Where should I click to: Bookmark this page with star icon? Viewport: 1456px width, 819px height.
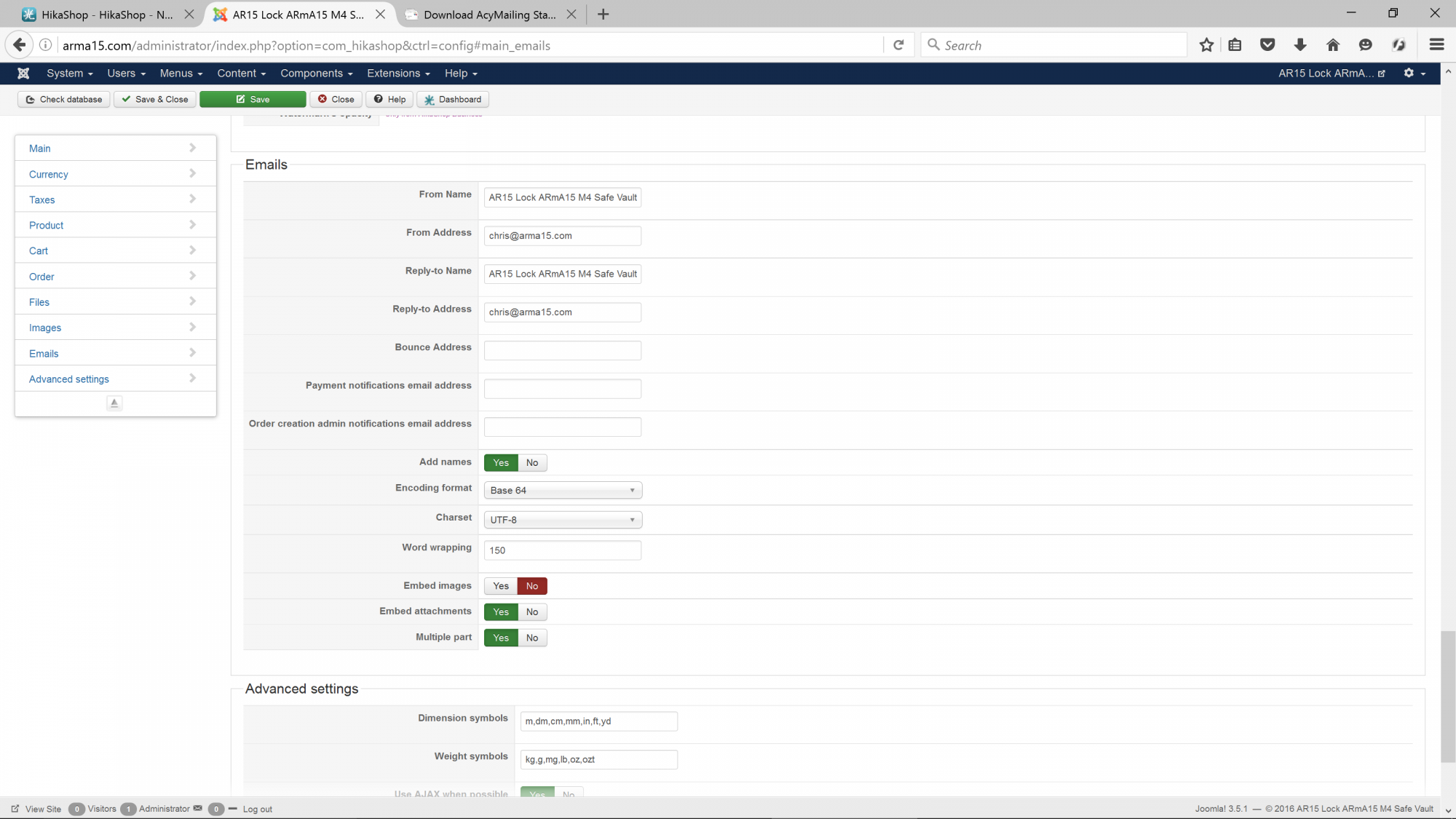click(1206, 45)
